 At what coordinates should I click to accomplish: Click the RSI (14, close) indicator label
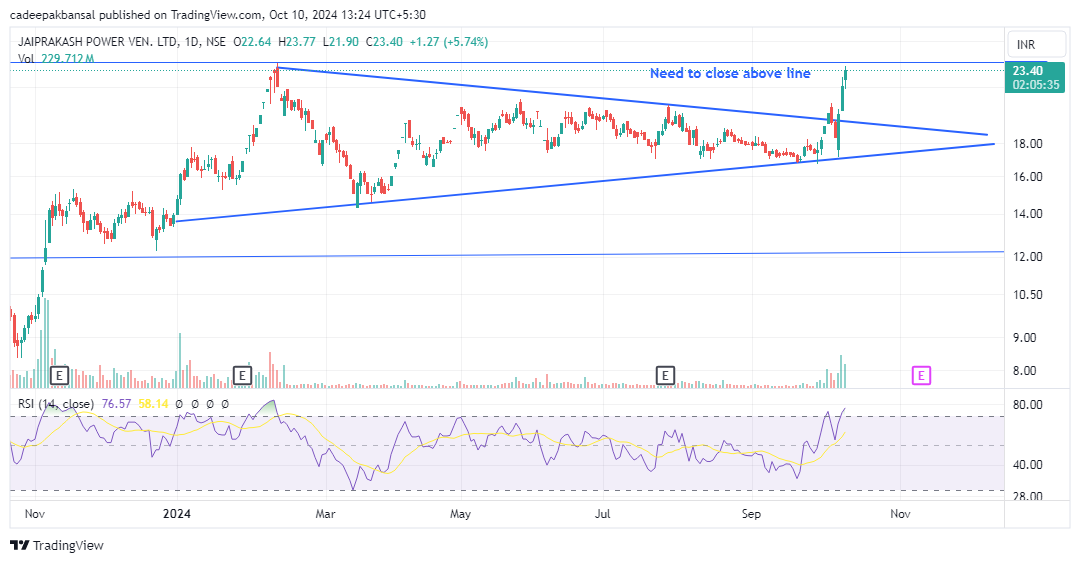pyautogui.click(x=56, y=404)
